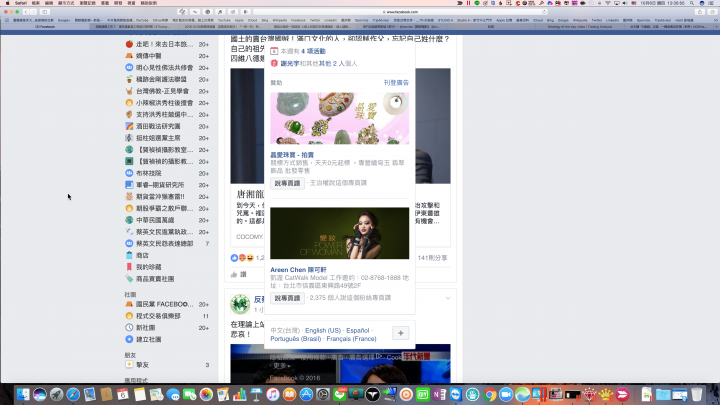Open Launchpad rocket in dock

coord(56,394)
